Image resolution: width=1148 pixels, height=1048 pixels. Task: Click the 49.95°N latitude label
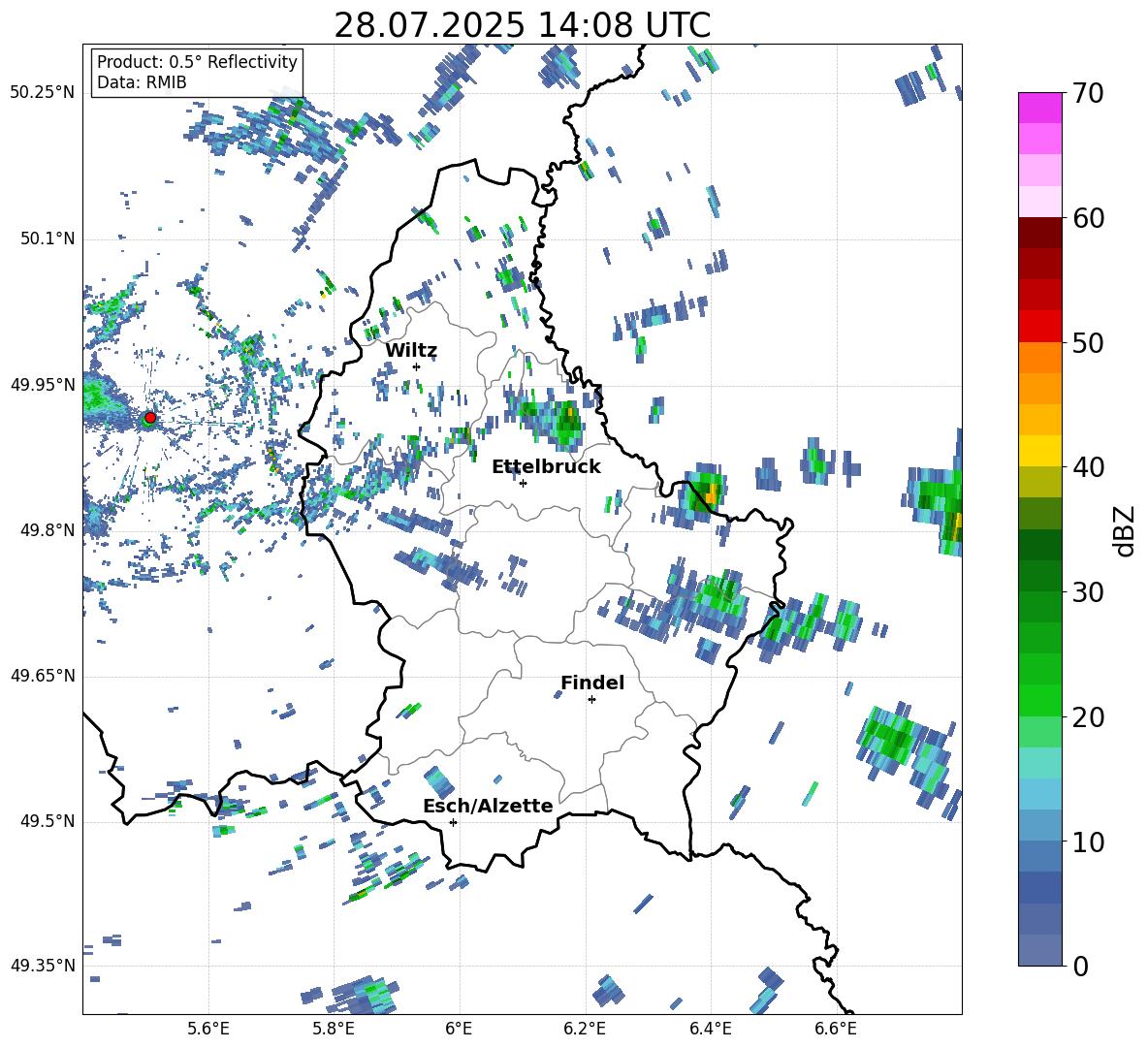[43, 384]
